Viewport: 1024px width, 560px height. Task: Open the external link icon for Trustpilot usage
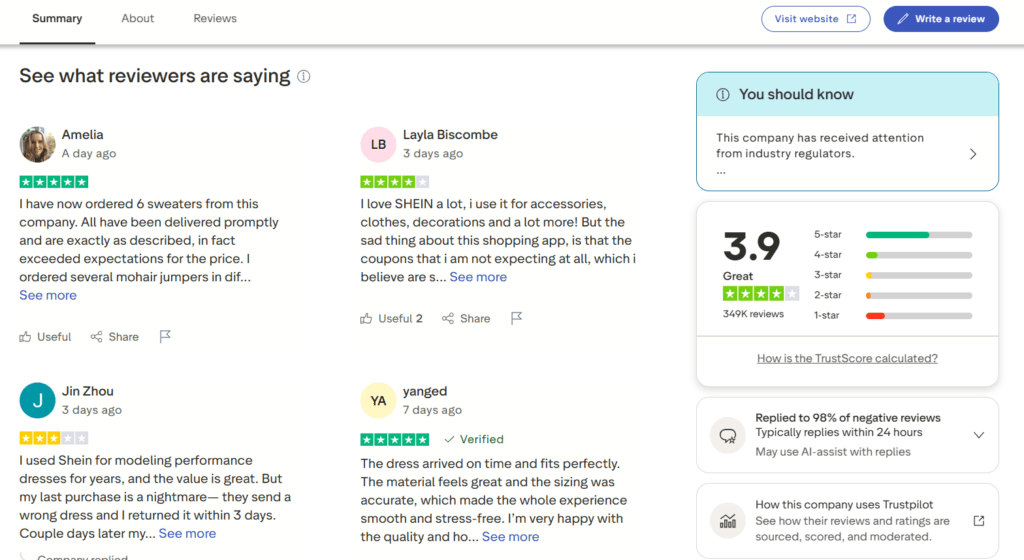tap(979, 521)
